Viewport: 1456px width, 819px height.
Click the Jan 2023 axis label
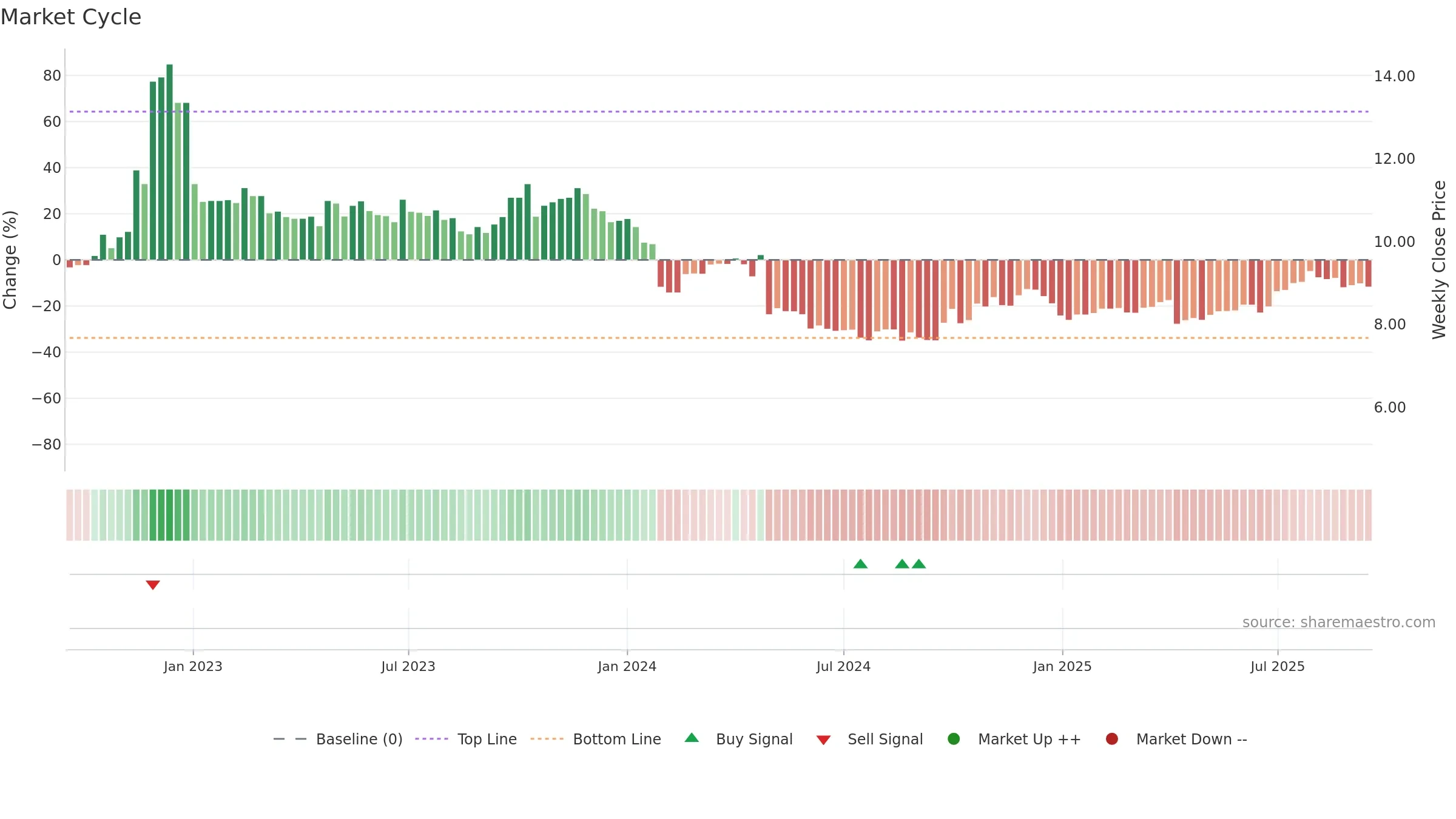click(193, 666)
